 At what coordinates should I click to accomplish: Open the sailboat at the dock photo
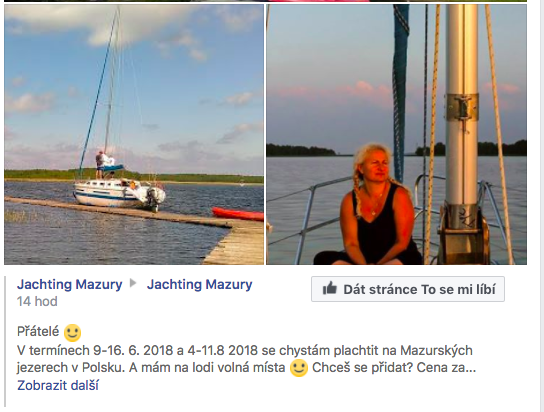(x=134, y=134)
